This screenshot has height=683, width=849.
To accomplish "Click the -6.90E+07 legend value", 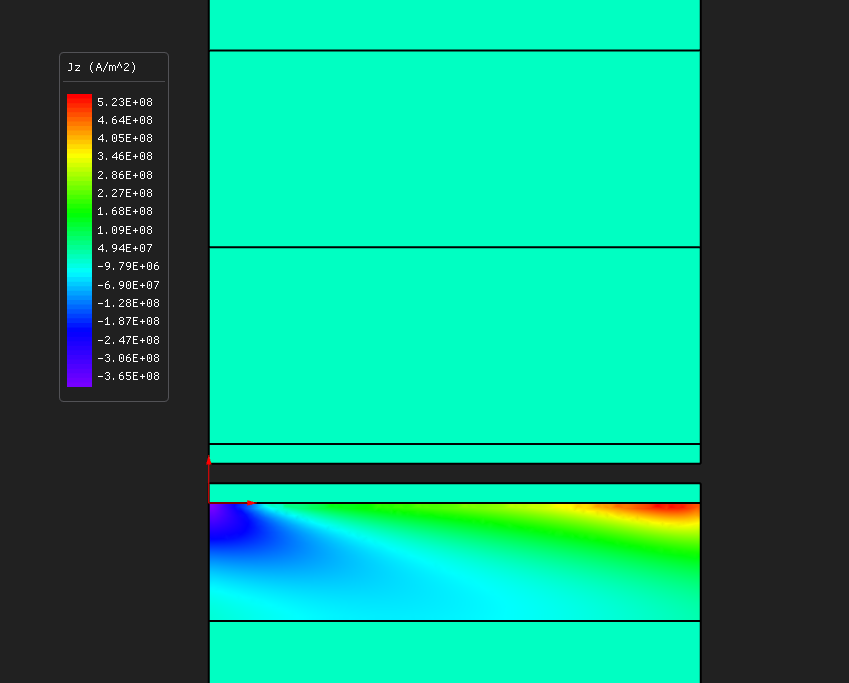I will coord(128,285).
